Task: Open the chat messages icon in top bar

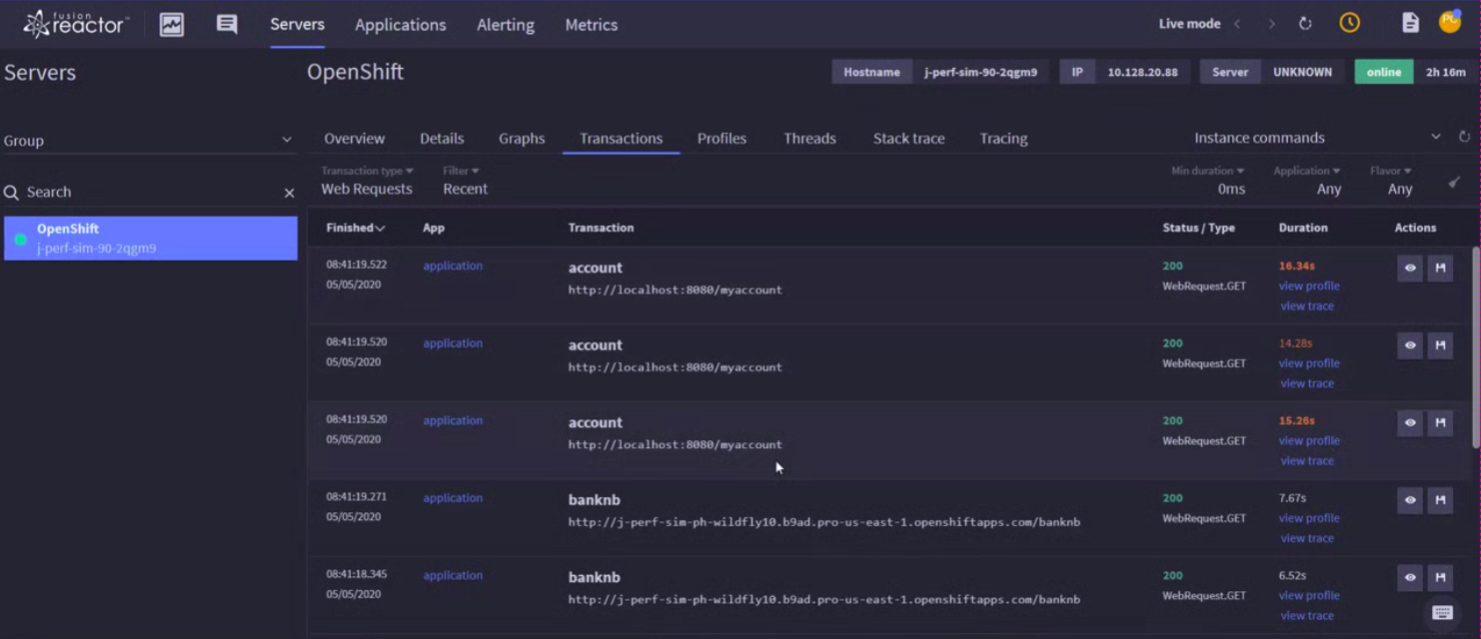Action: [x=227, y=24]
